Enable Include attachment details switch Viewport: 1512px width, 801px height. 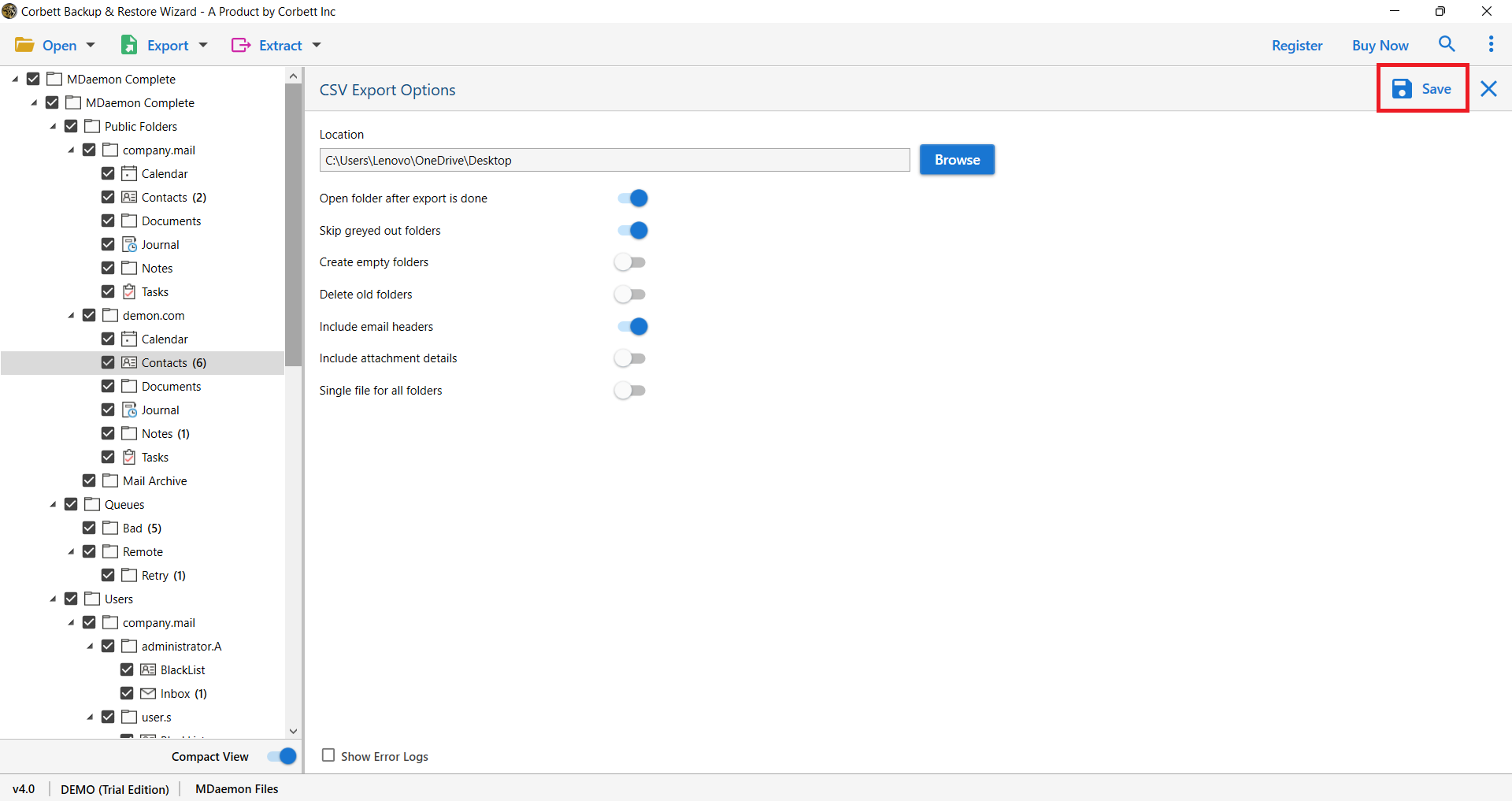[630, 358]
